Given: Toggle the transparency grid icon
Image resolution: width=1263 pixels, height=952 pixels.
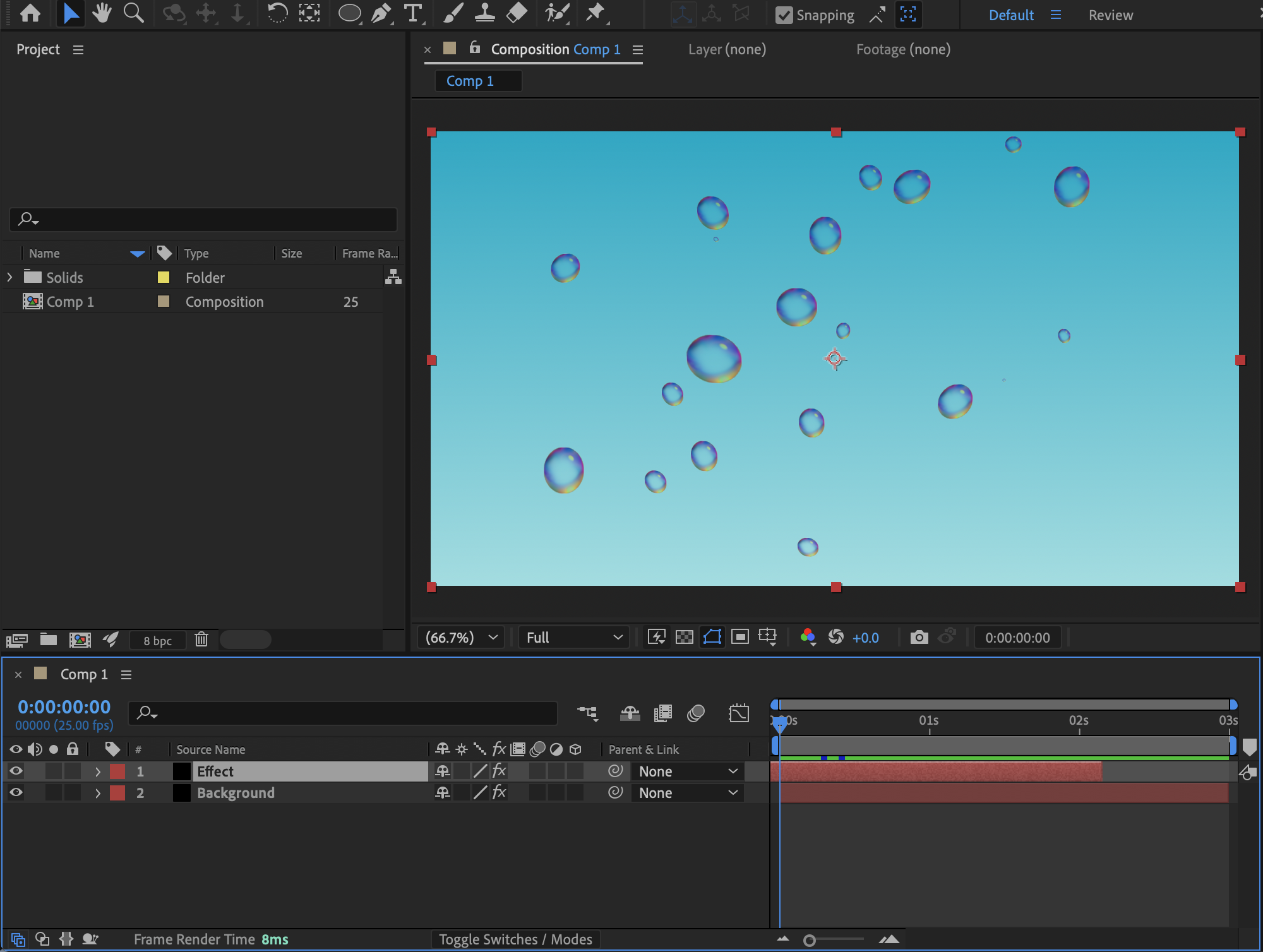Looking at the screenshot, I should coord(684,638).
